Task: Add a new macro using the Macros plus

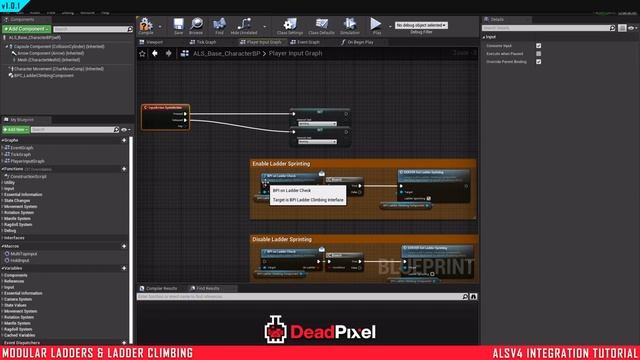Action: coord(124,247)
